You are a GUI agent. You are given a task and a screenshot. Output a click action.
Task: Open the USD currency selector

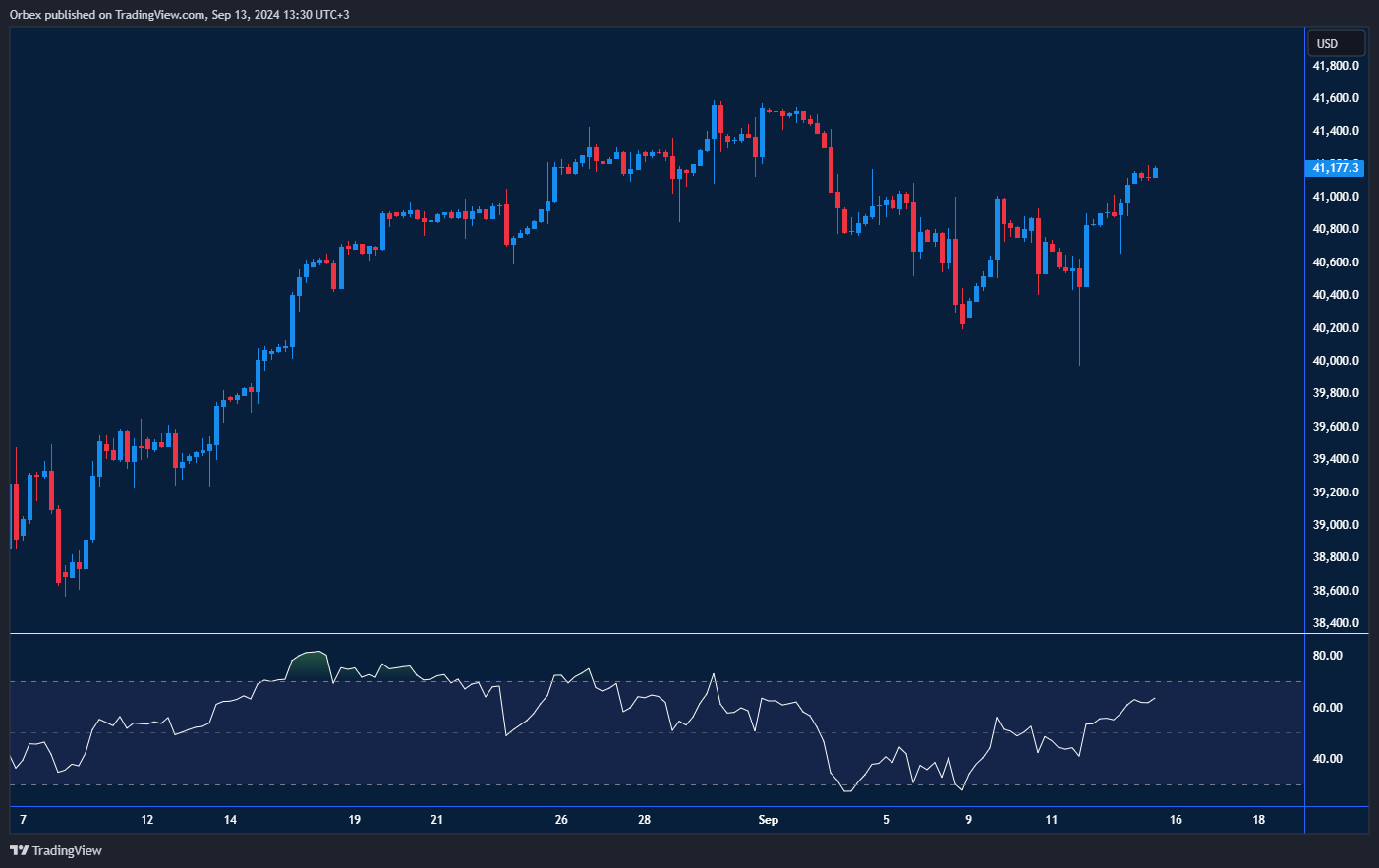pyautogui.click(x=1335, y=44)
